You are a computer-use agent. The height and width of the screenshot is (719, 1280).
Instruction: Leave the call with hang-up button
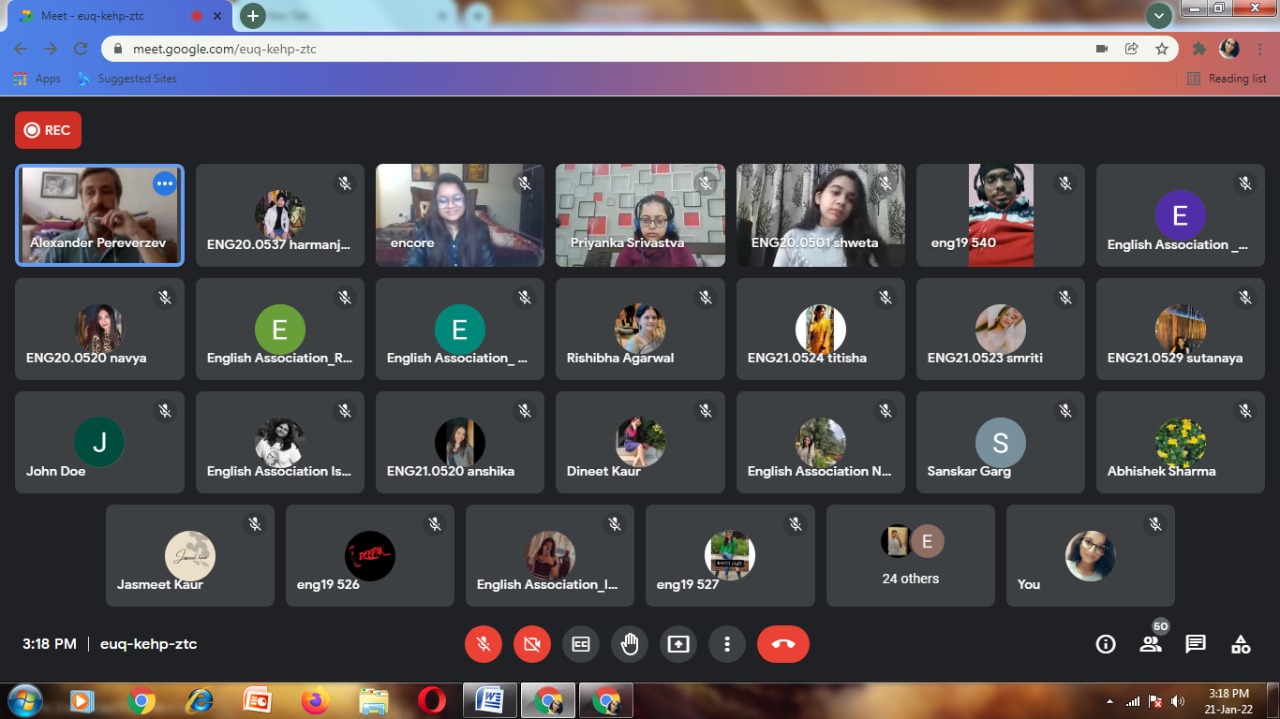pos(782,645)
